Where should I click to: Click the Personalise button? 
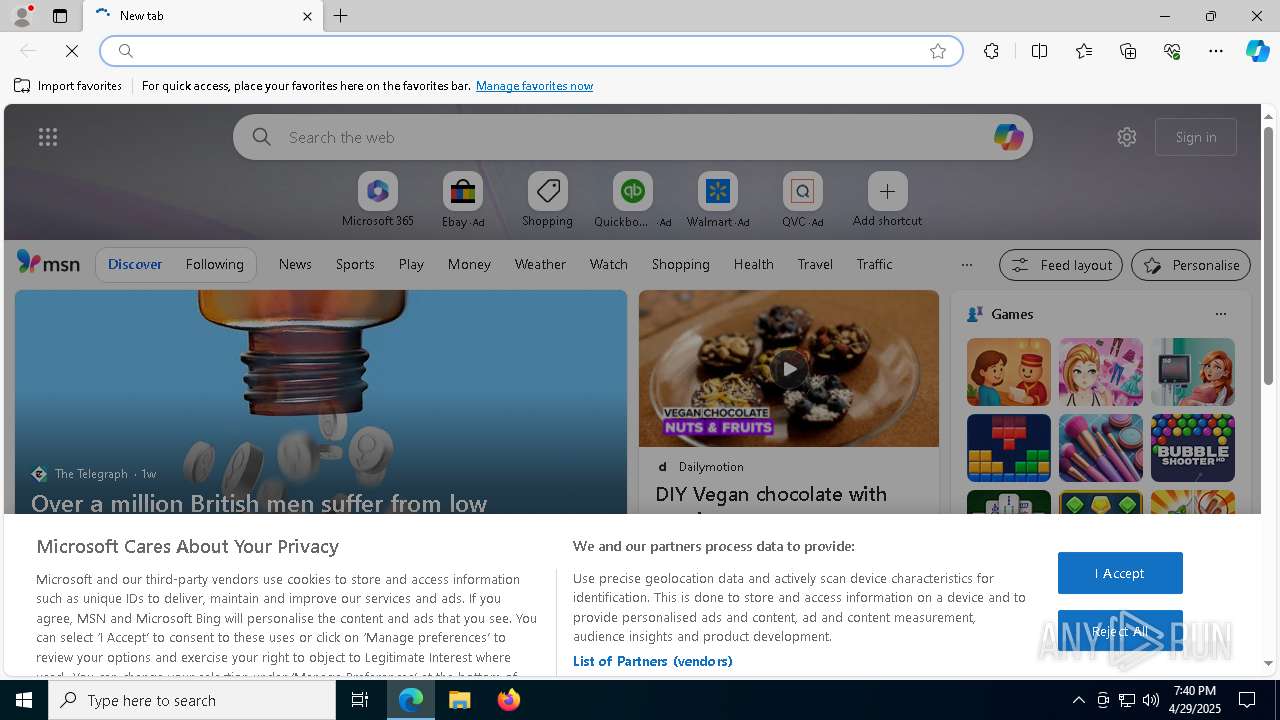pos(1190,265)
